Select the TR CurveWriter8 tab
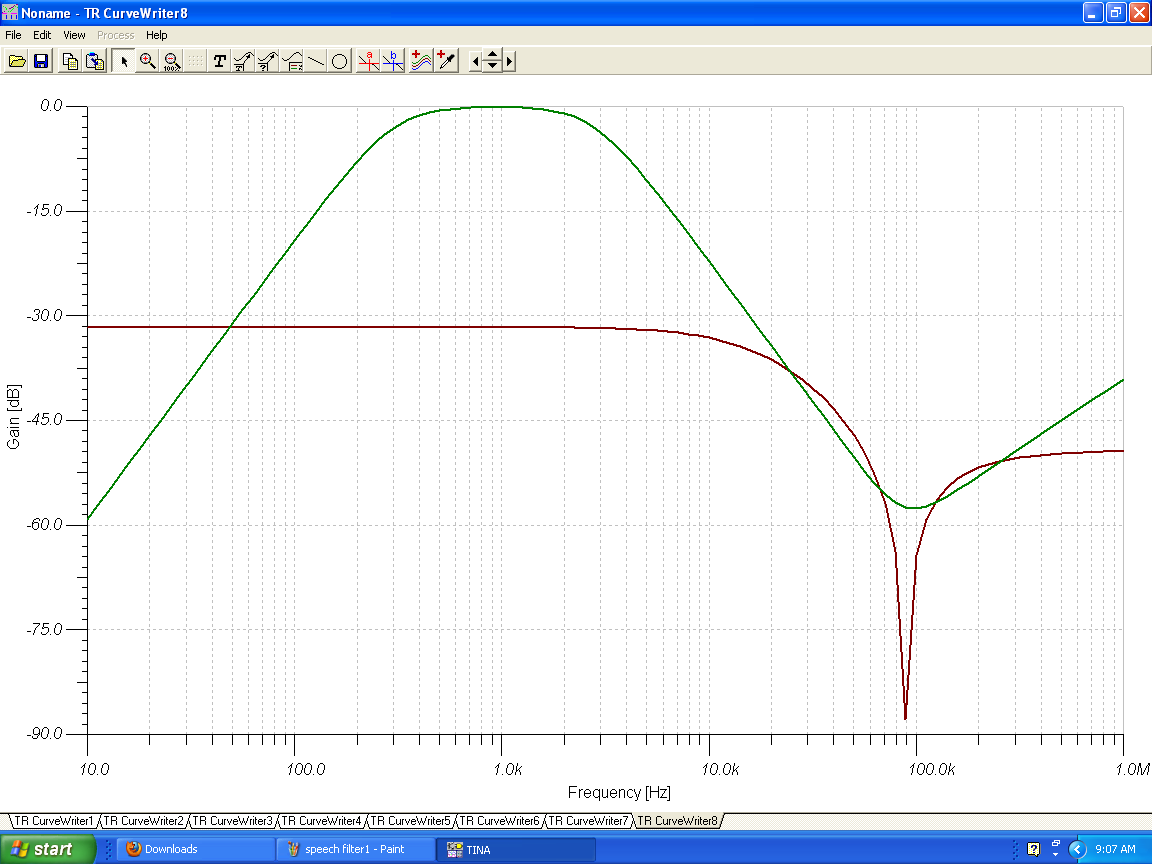 677,821
